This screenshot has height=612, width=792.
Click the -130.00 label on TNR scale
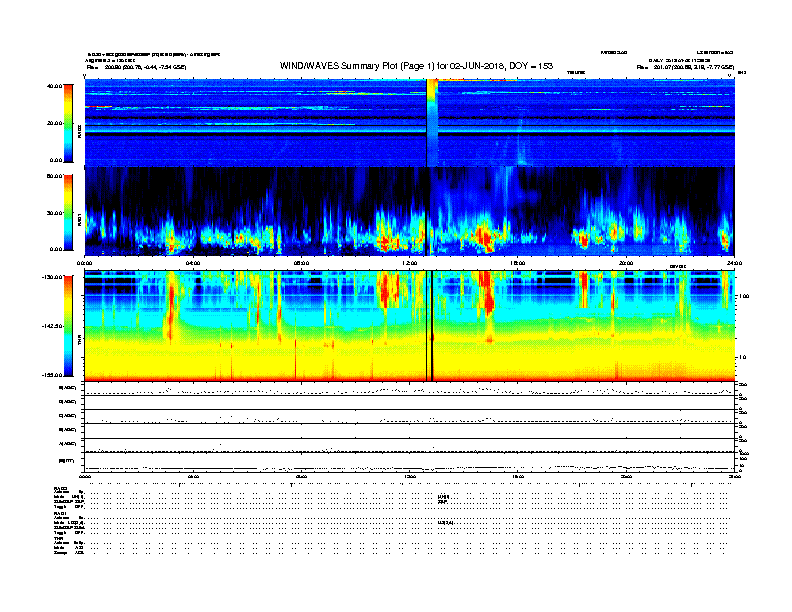pos(52,277)
